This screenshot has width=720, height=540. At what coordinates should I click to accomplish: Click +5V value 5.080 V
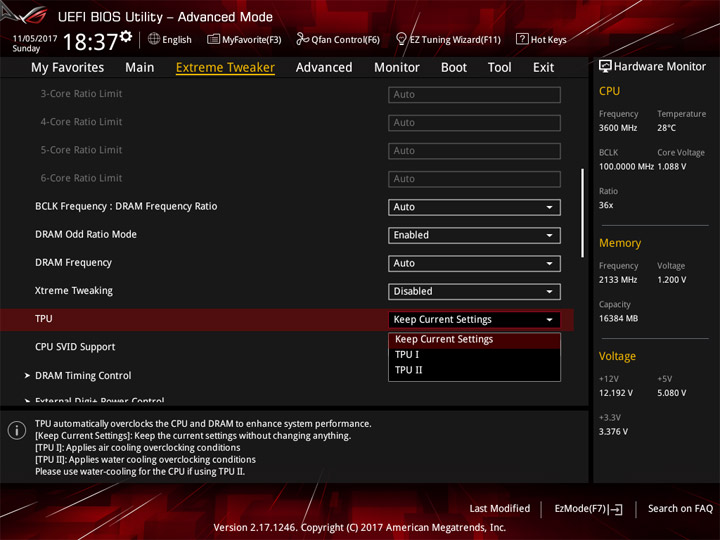click(x=671, y=393)
